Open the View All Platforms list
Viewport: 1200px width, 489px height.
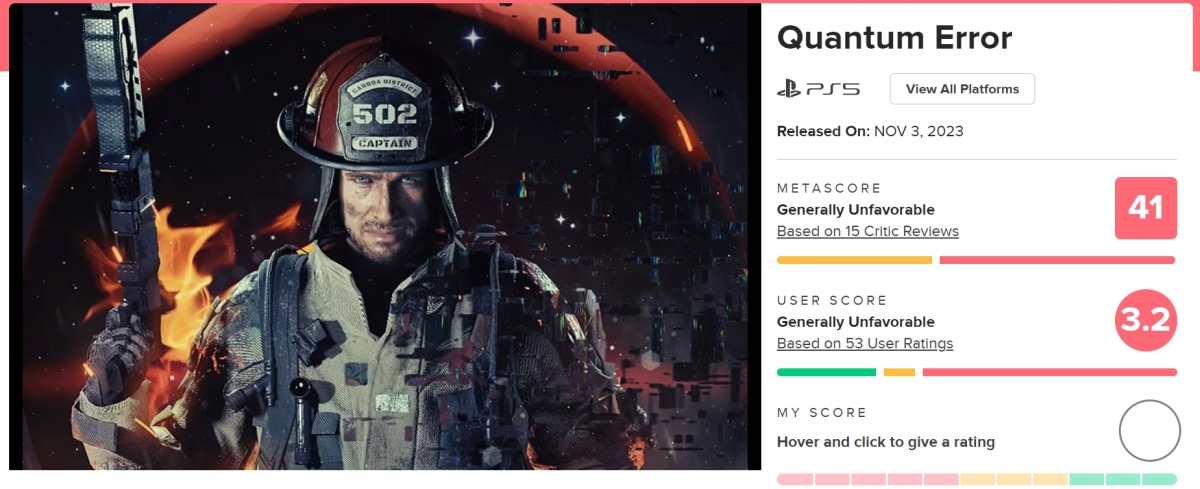coord(962,89)
